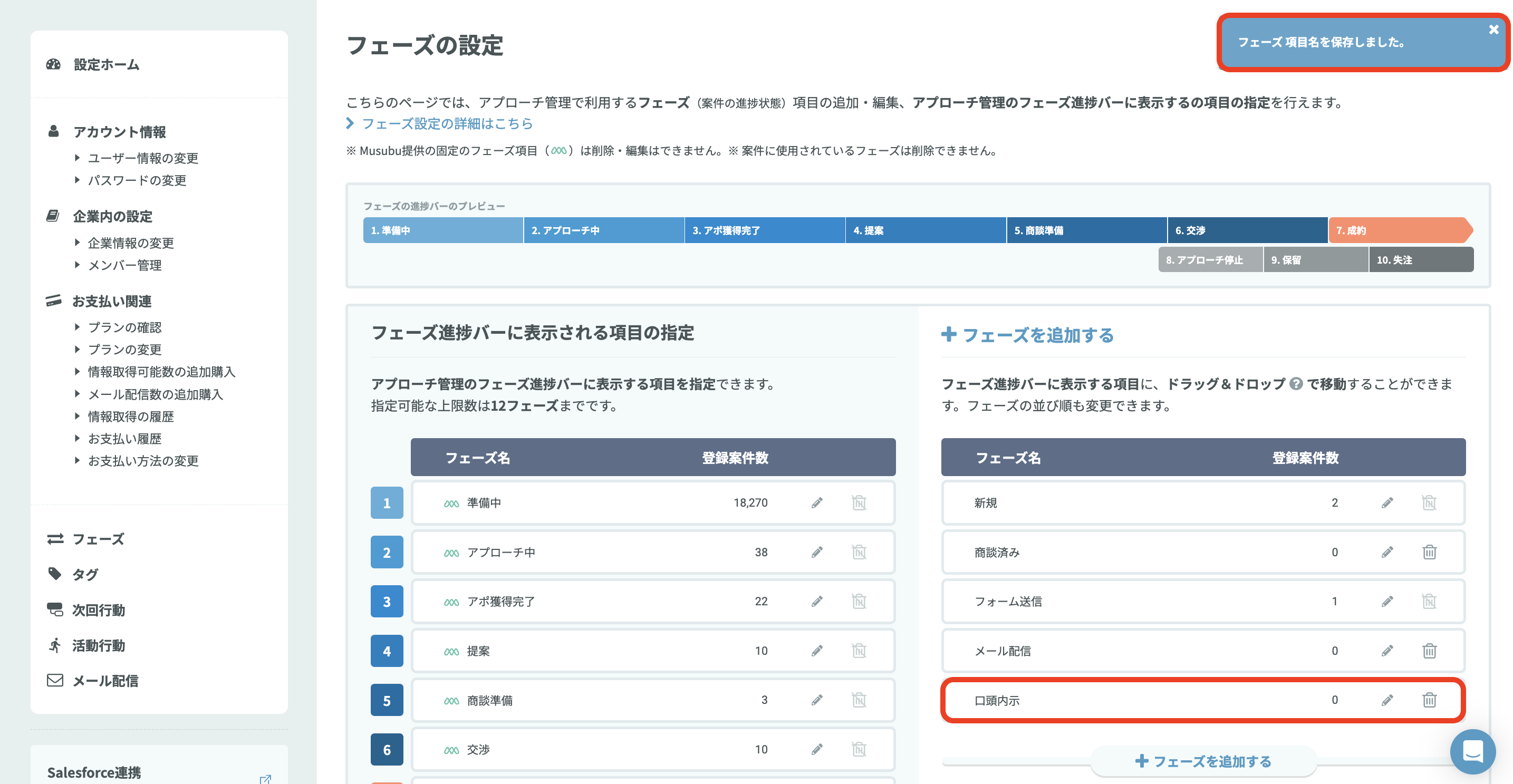The image size is (1513, 784).
Task: Open プランの確認 sidebar item
Action: [x=124, y=327]
